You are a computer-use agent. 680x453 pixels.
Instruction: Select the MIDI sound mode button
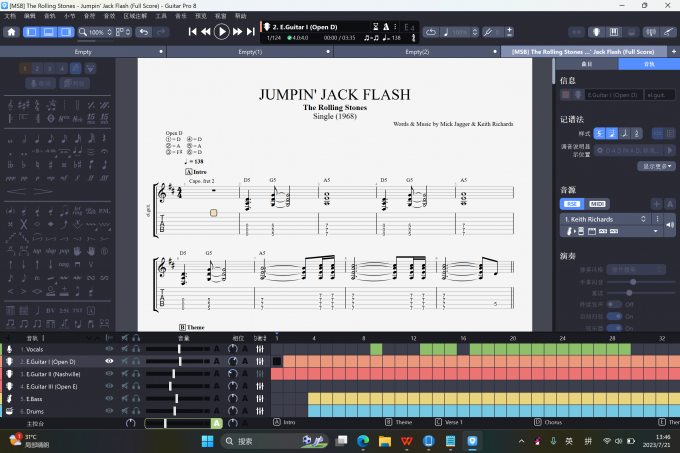pyautogui.click(x=597, y=203)
